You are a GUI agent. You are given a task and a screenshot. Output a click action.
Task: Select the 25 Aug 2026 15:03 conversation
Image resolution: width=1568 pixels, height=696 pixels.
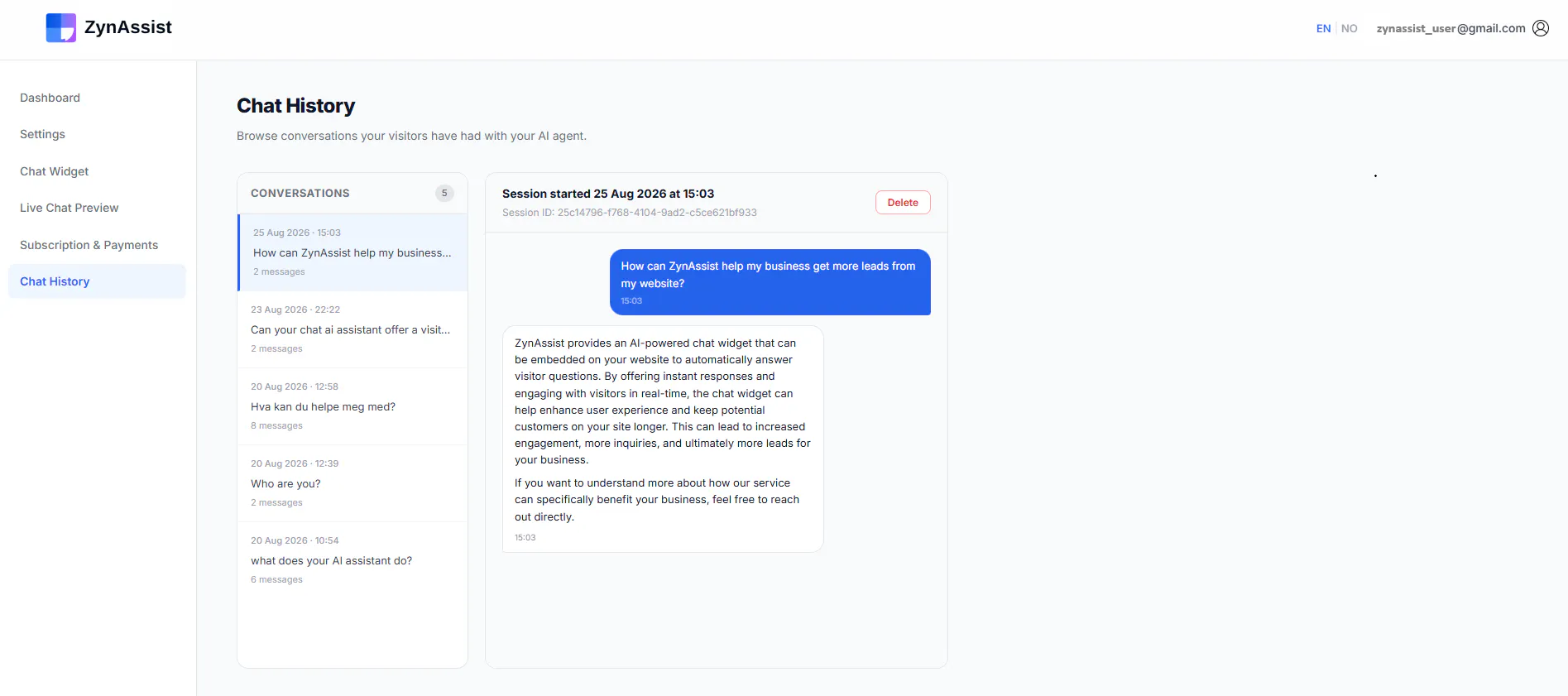353,252
